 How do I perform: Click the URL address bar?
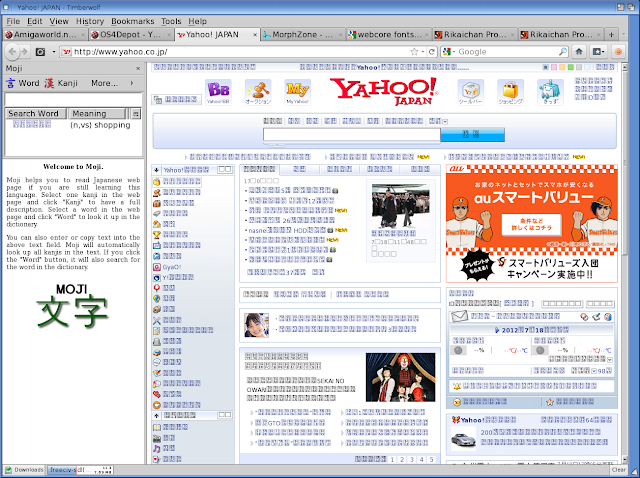(x=241, y=52)
